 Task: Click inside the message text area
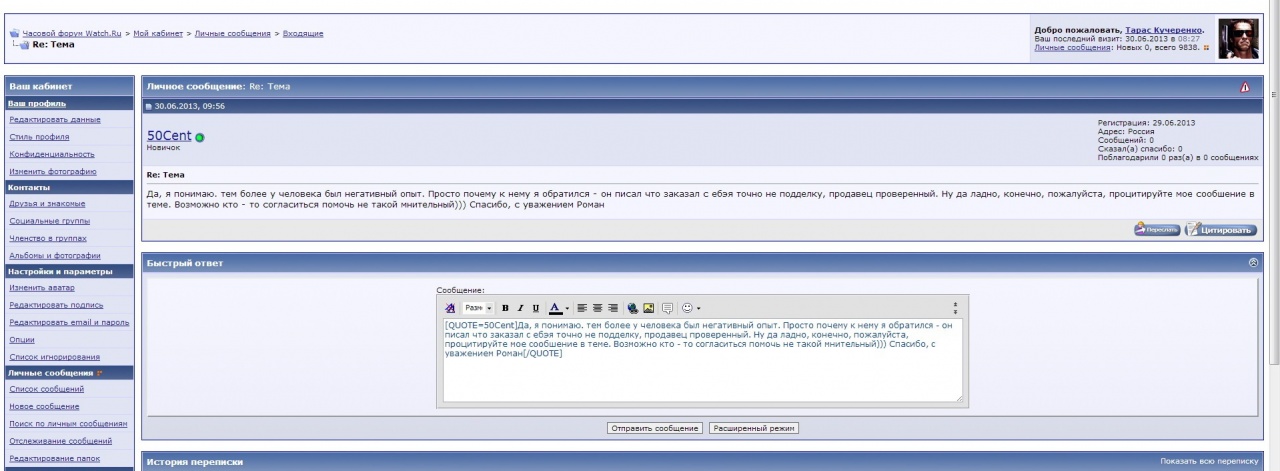(x=700, y=375)
